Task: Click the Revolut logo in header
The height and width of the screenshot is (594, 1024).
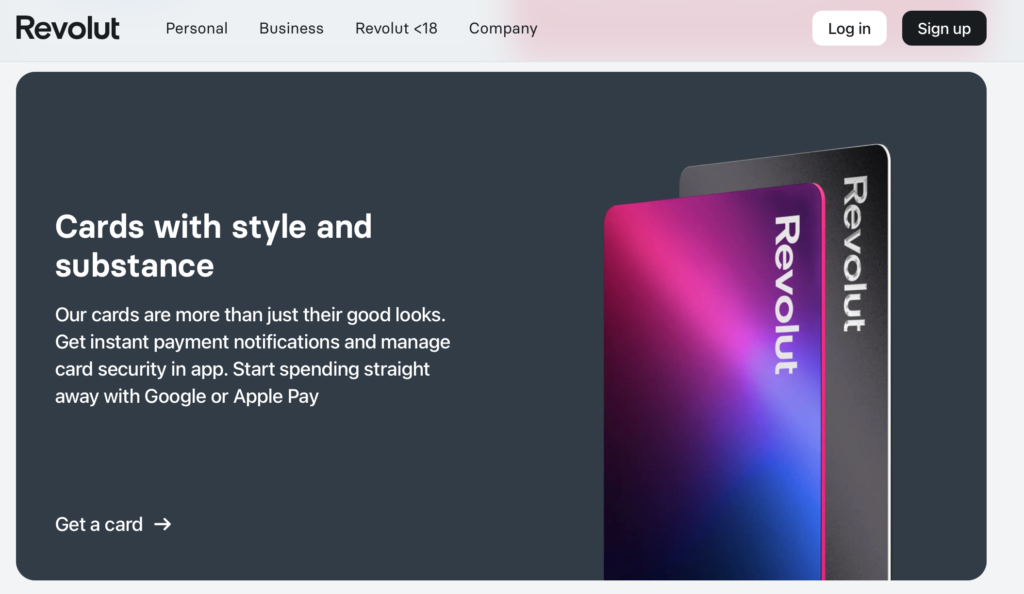Action: [x=68, y=28]
